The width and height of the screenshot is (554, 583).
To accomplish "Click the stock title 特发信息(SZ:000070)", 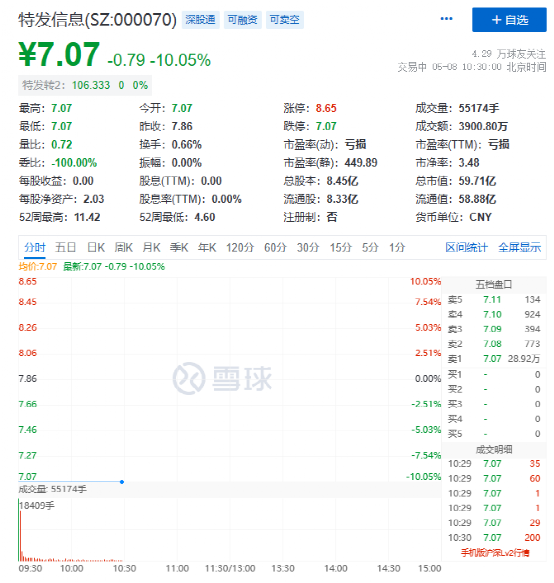I will pos(97,20).
